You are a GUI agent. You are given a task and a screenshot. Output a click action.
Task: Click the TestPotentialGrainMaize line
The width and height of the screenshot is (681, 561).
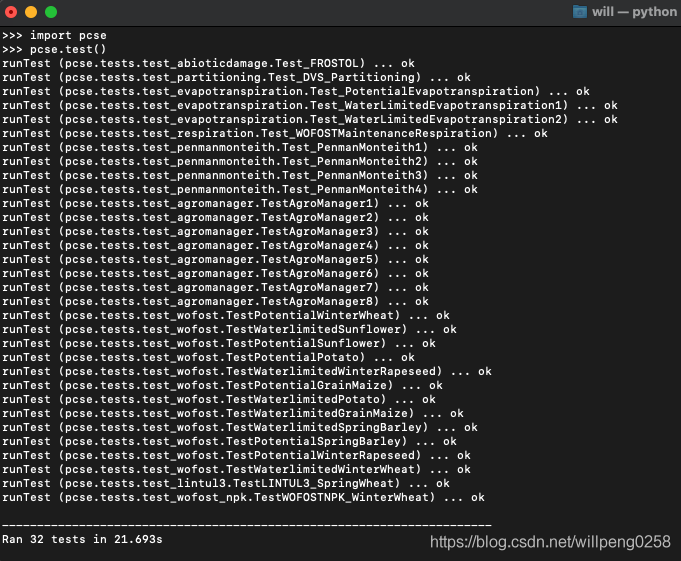[222, 385]
